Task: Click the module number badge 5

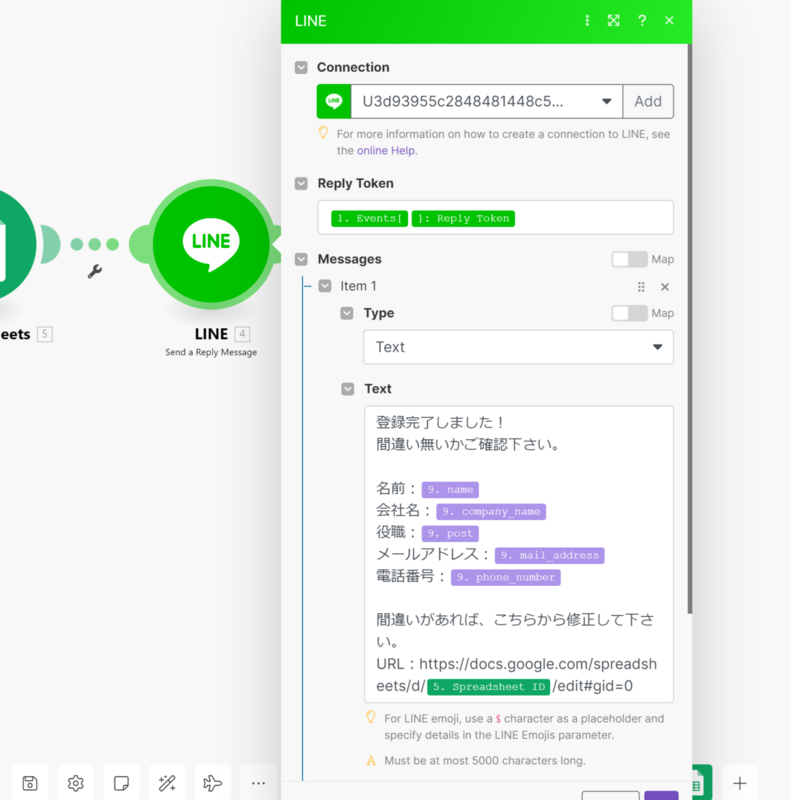Action: (x=45, y=334)
